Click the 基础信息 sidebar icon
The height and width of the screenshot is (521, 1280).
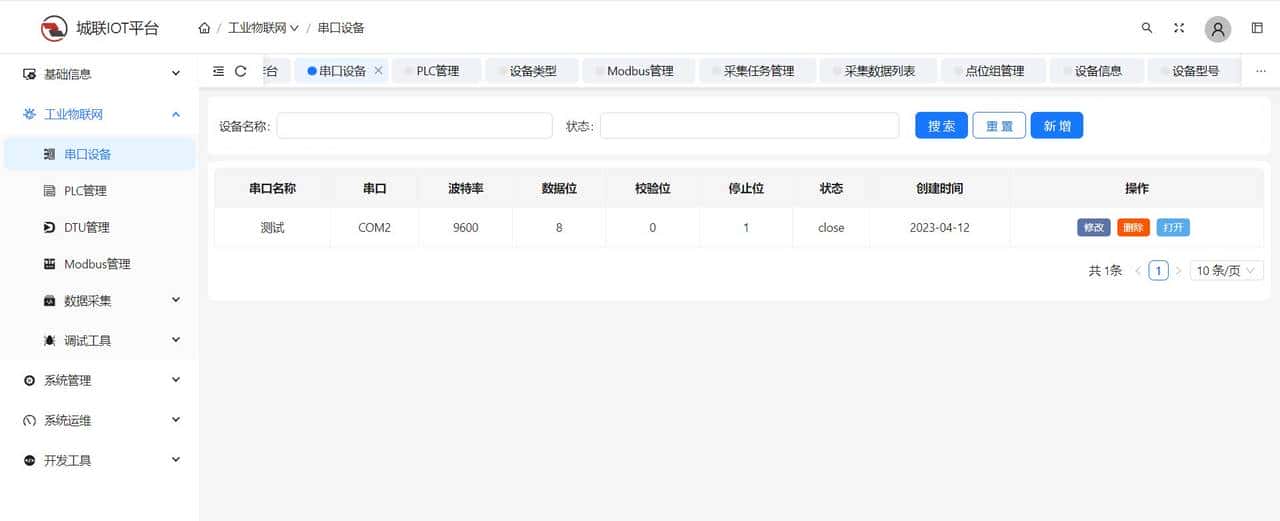[x=29, y=74]
